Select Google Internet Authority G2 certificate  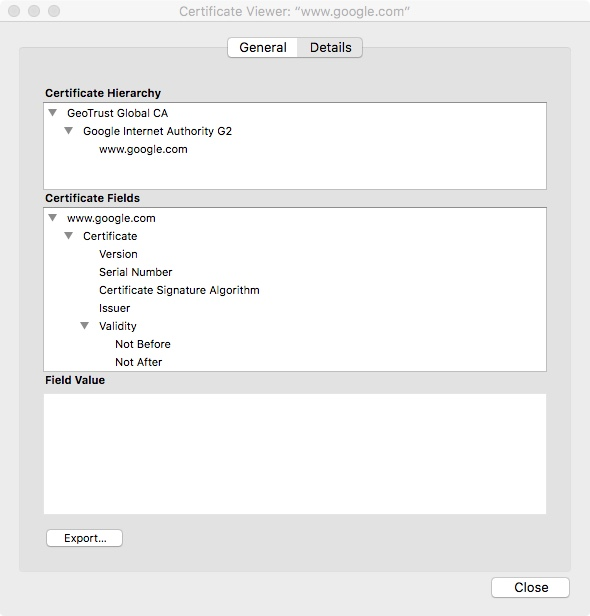click(x=157, y=131)
